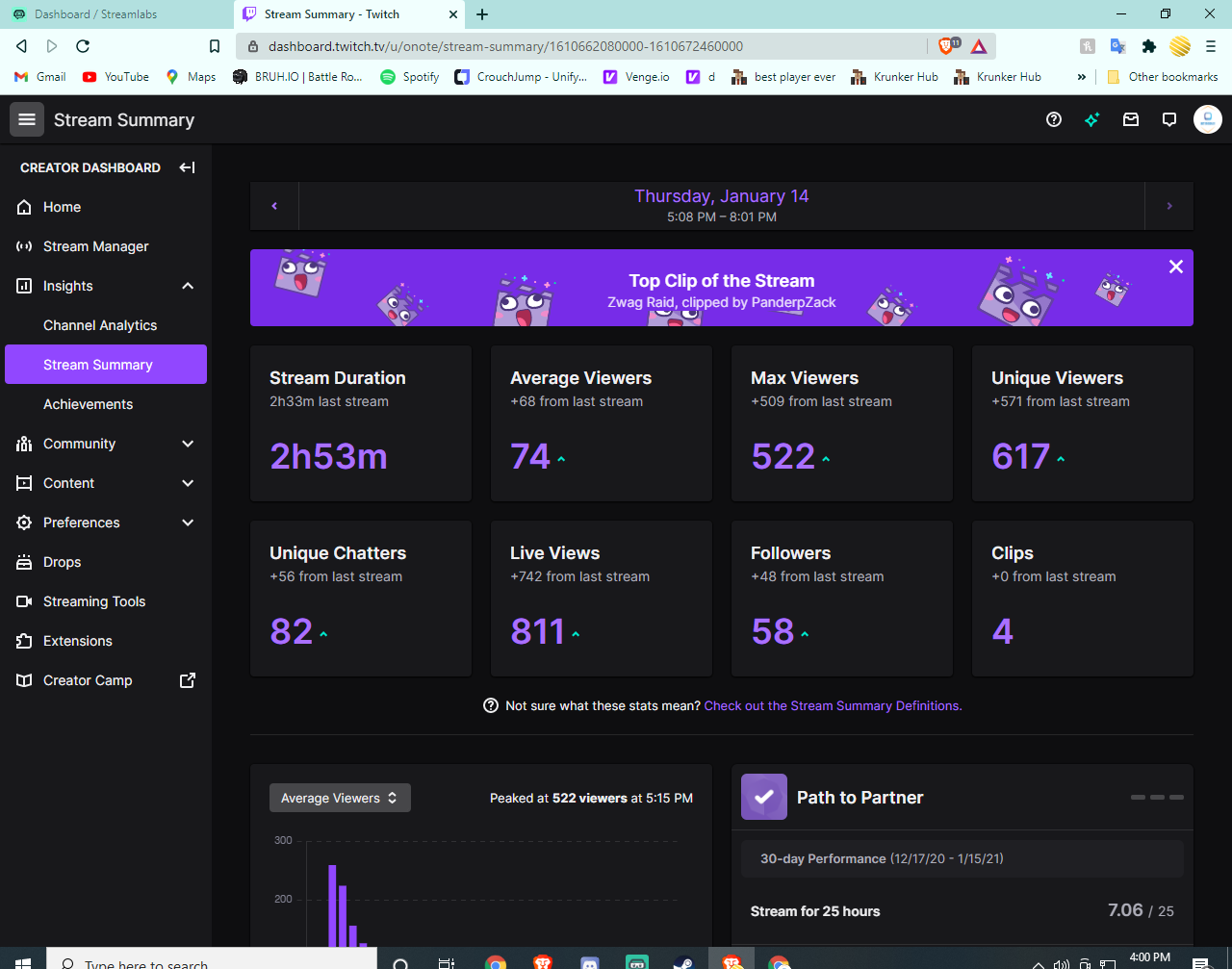1232x969 pixels.
Task: Click the Path to Partner badge icon
Action: pos(764,797)
